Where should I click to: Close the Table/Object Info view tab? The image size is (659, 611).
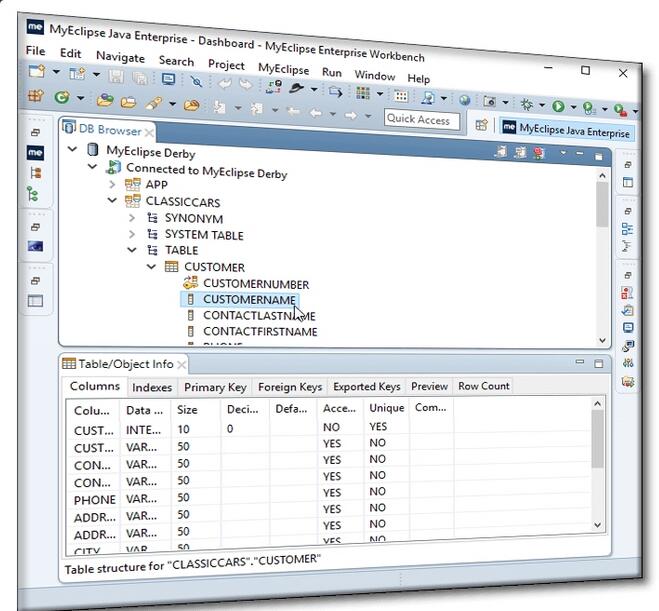pyautogui.click(x=182, y=365)
